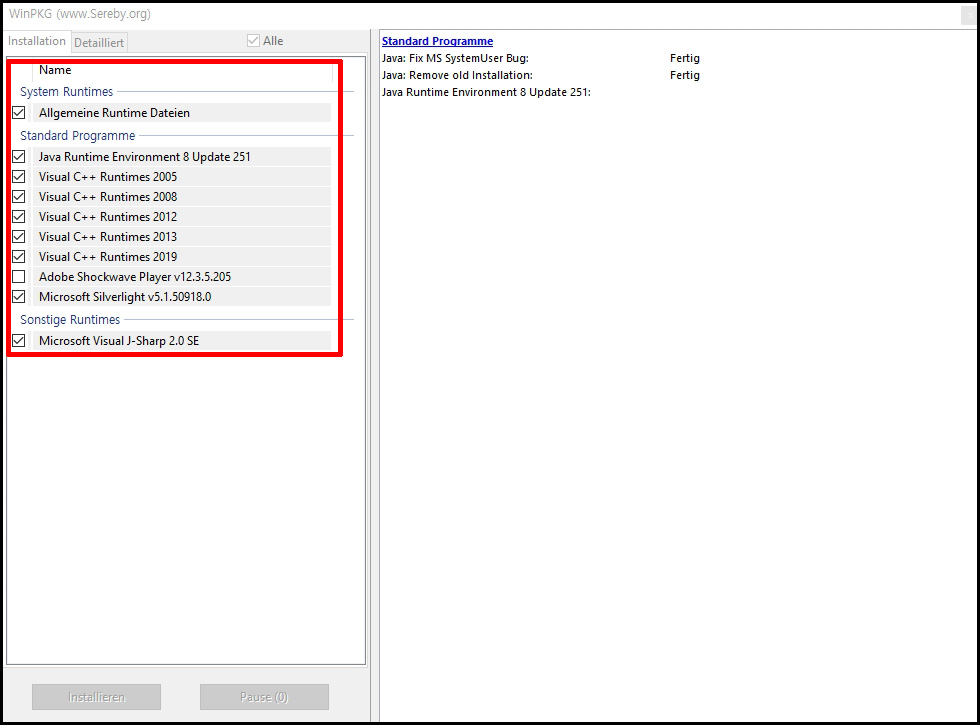The height and width of the screenshot is (725, 980).
Task: Select Visual C++ Runtimes 2019 row
Action: [x=181, y=256]
